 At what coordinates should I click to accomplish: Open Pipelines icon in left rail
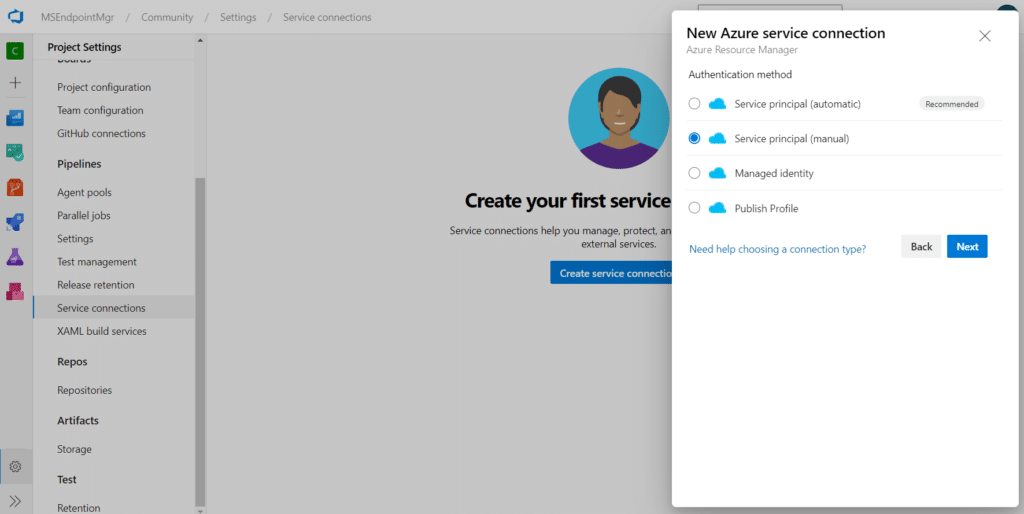(x=15, y=222)
